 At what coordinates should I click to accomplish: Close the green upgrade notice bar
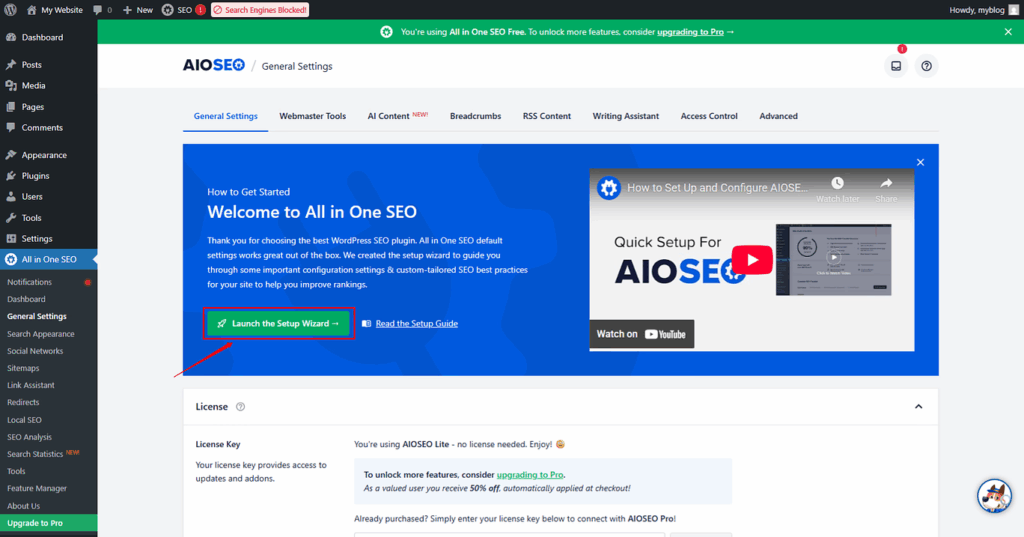coord(1008,32)
